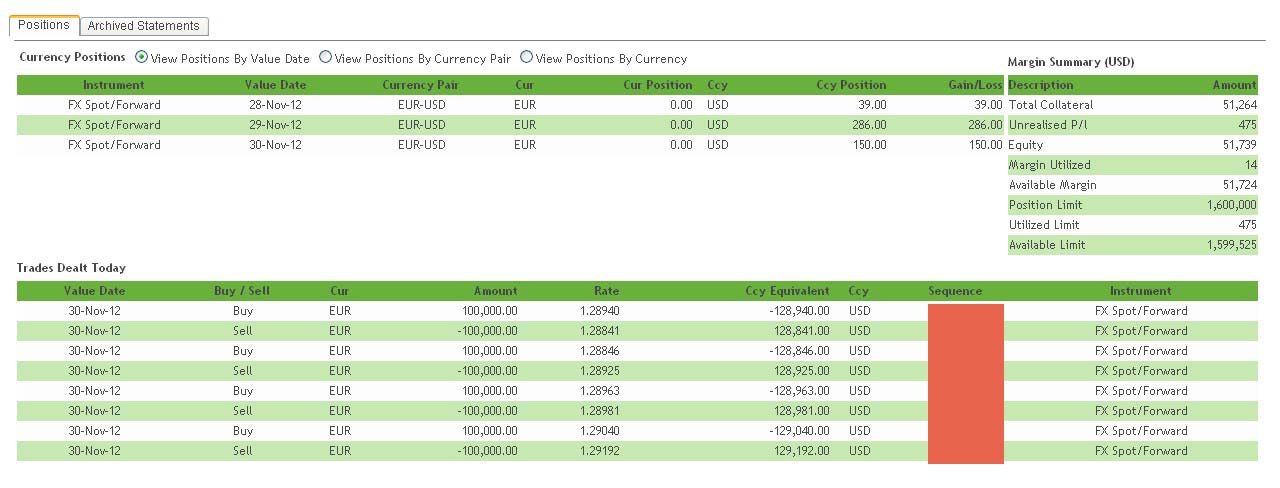This screenshot has height=488, width=1280.
Task: Click the Buy / Sell column header
Action: pos(242,291)
